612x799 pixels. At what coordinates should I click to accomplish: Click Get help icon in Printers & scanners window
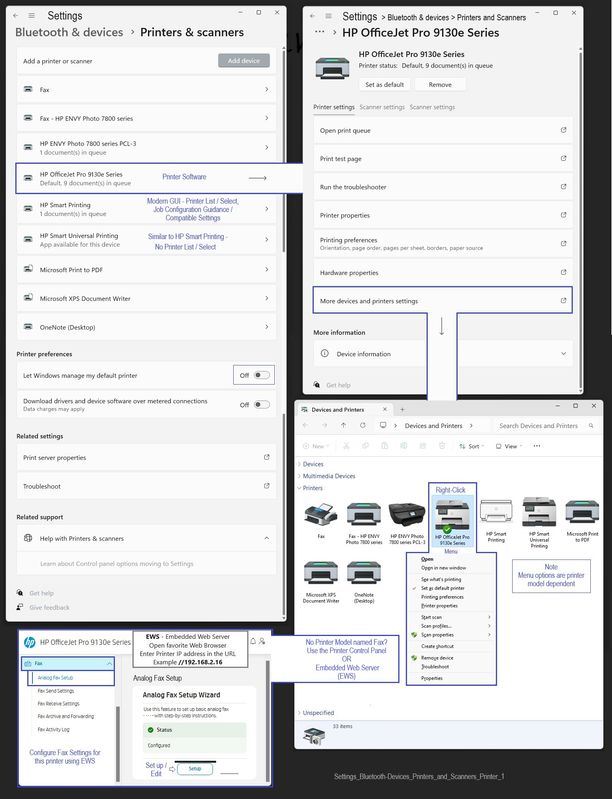click(20, 593)
